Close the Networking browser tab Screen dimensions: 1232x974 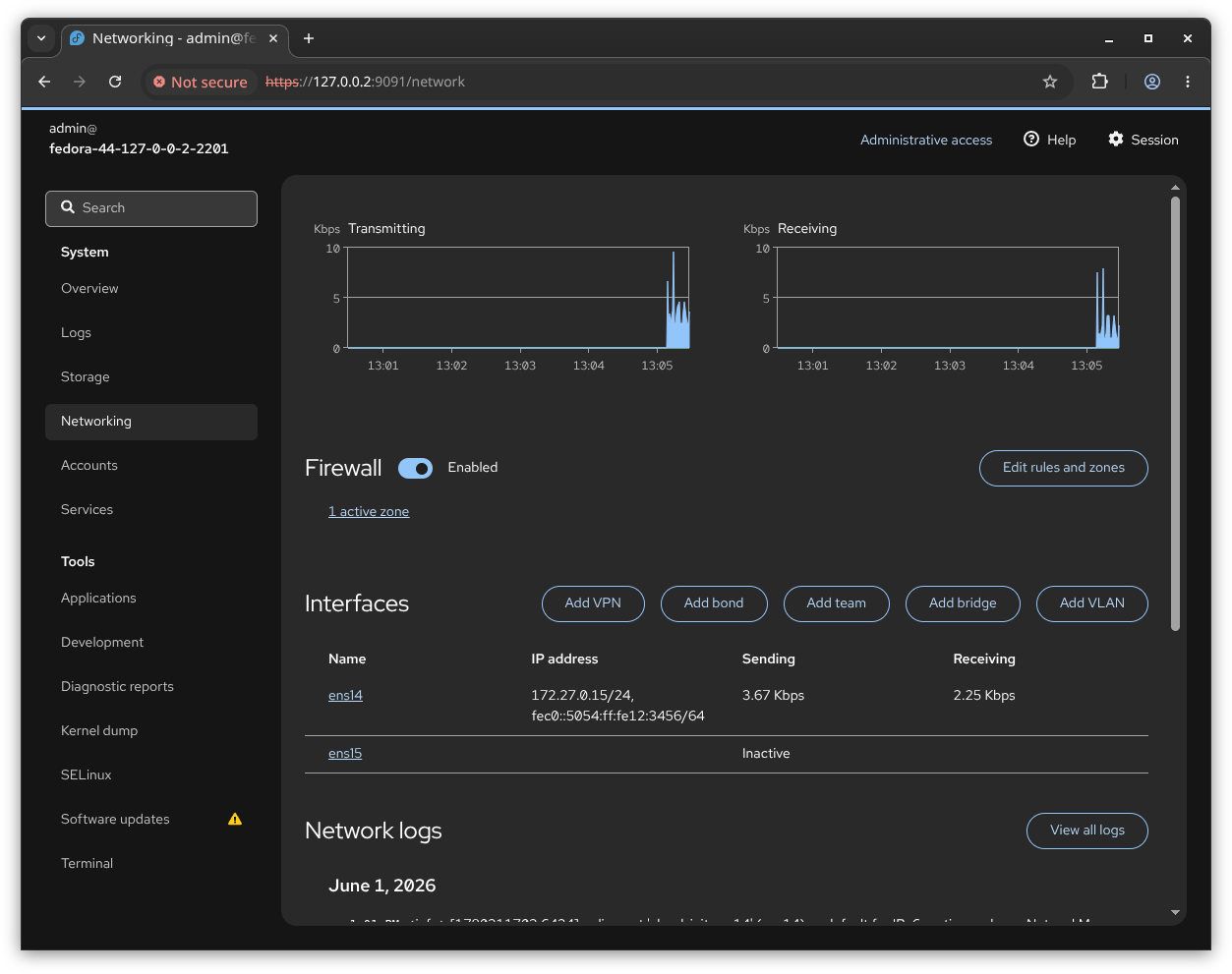point(273,38)
